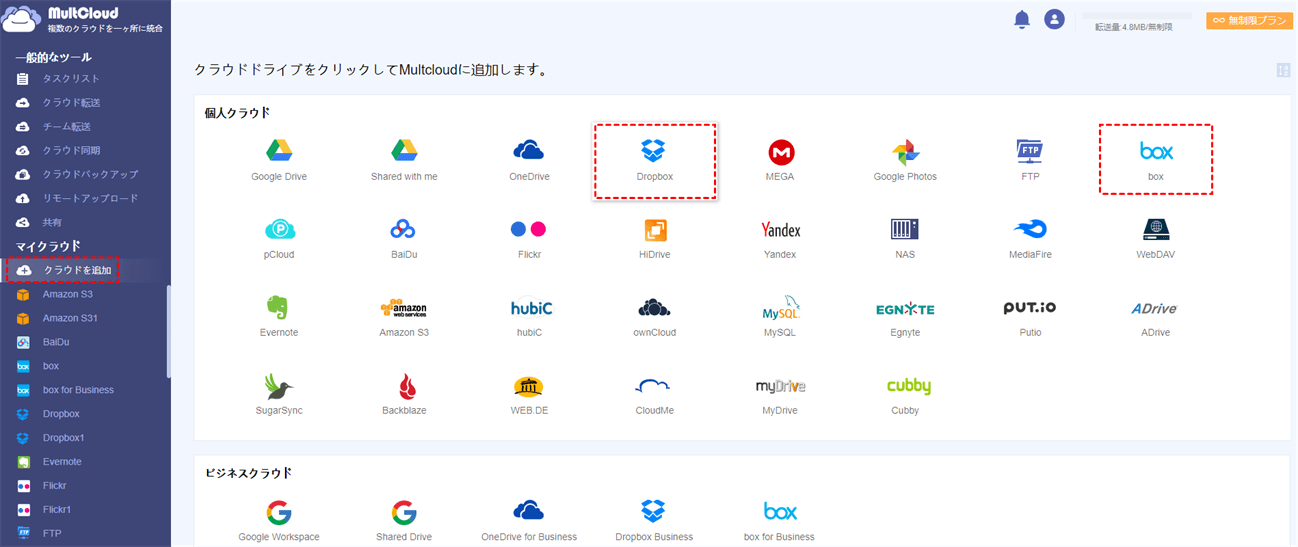Viewport: 1298px width, 547px height.
Task: Click the sidebar scrollbar
Action: [168, 331]
